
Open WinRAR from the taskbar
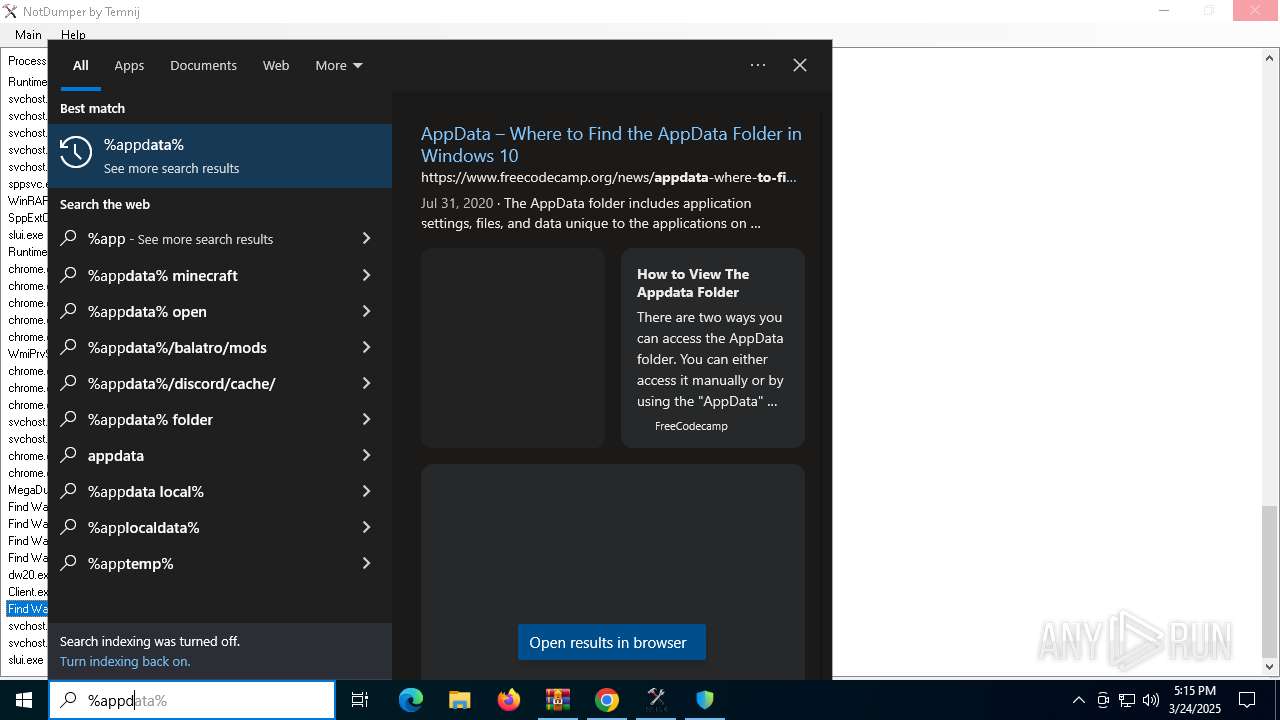(558, 700)
